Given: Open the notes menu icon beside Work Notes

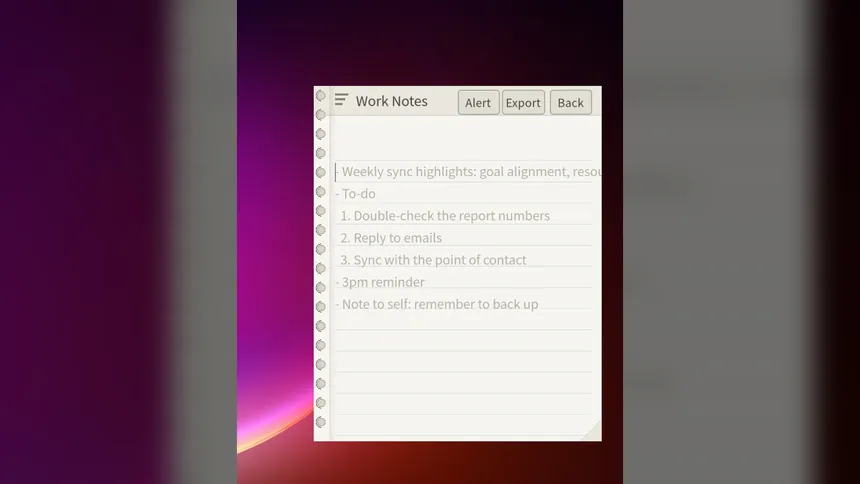Looking at the screenshot, I should (341, 100).
